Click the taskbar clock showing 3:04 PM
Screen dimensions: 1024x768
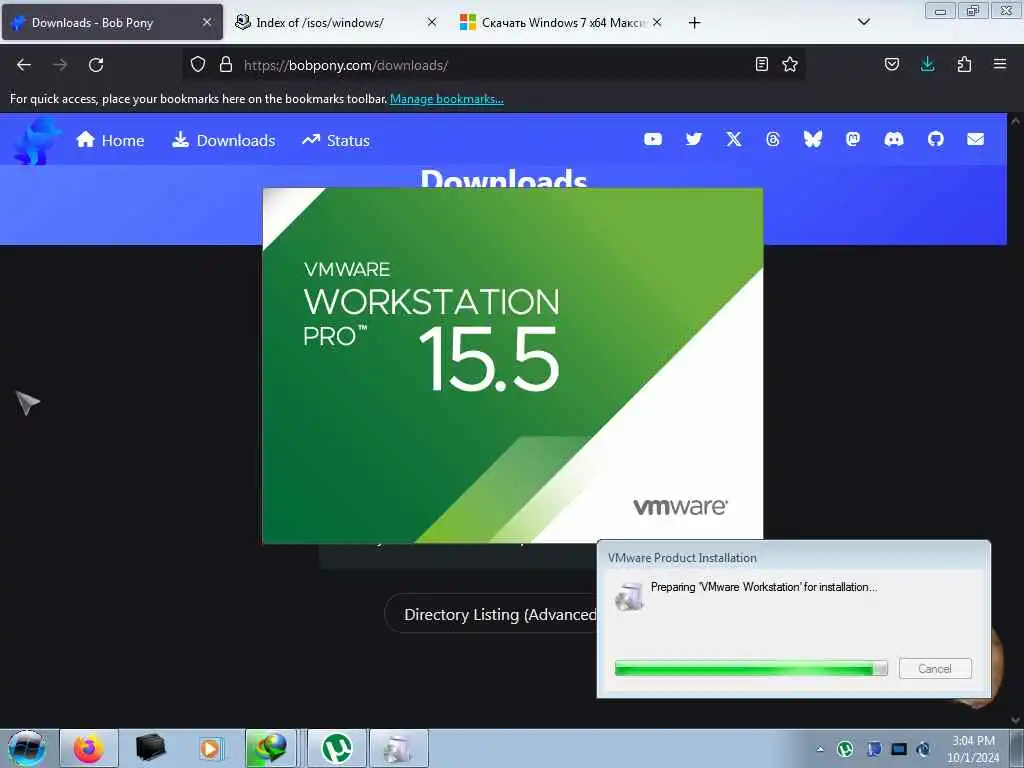(x=974, y=749)
